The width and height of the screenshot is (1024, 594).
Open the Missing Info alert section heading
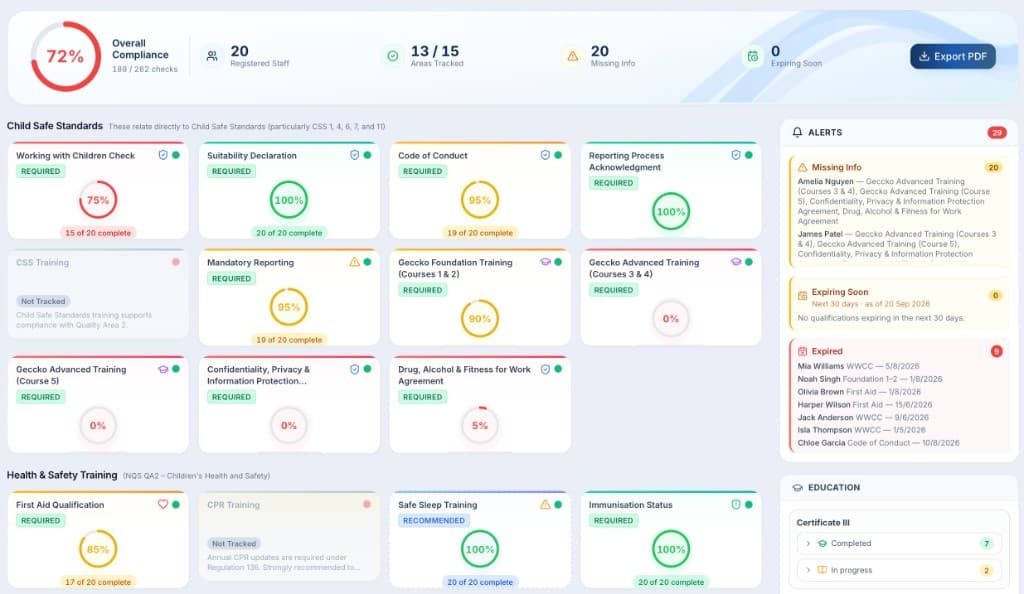pyautogui.click(x=836, y=167)
